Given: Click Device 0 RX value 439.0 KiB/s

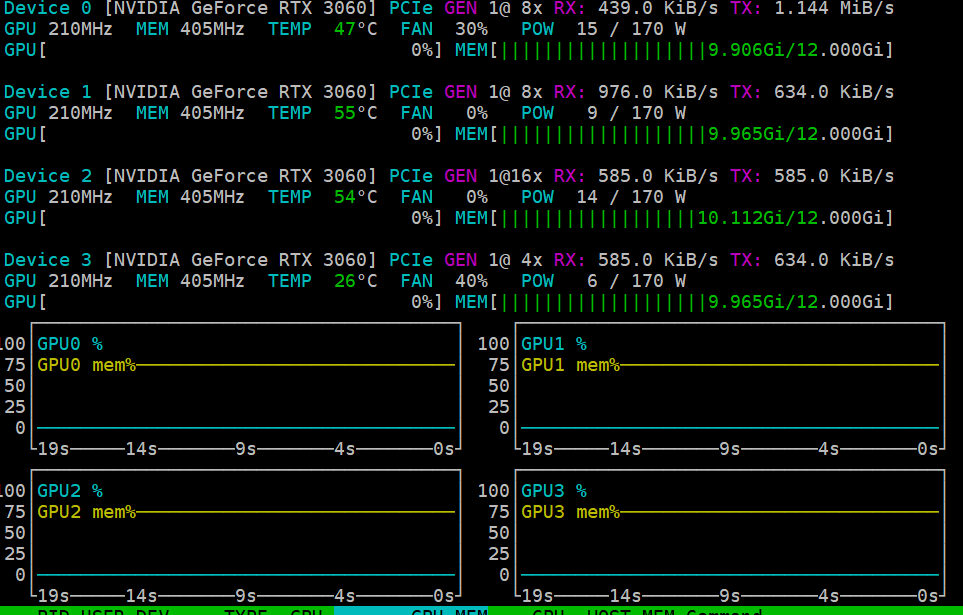Looking at the screenshot, I should click(658, 9).
